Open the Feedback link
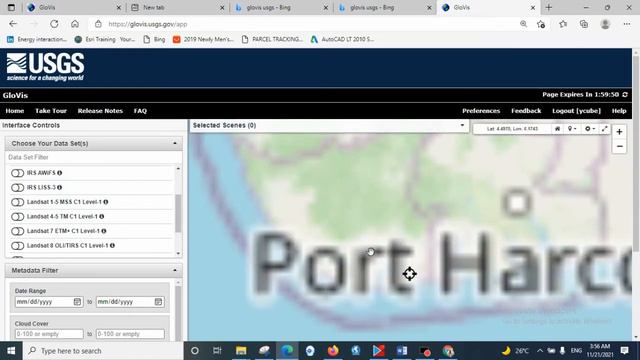This screenshot has width=640, height=360. tap(526, 111)
